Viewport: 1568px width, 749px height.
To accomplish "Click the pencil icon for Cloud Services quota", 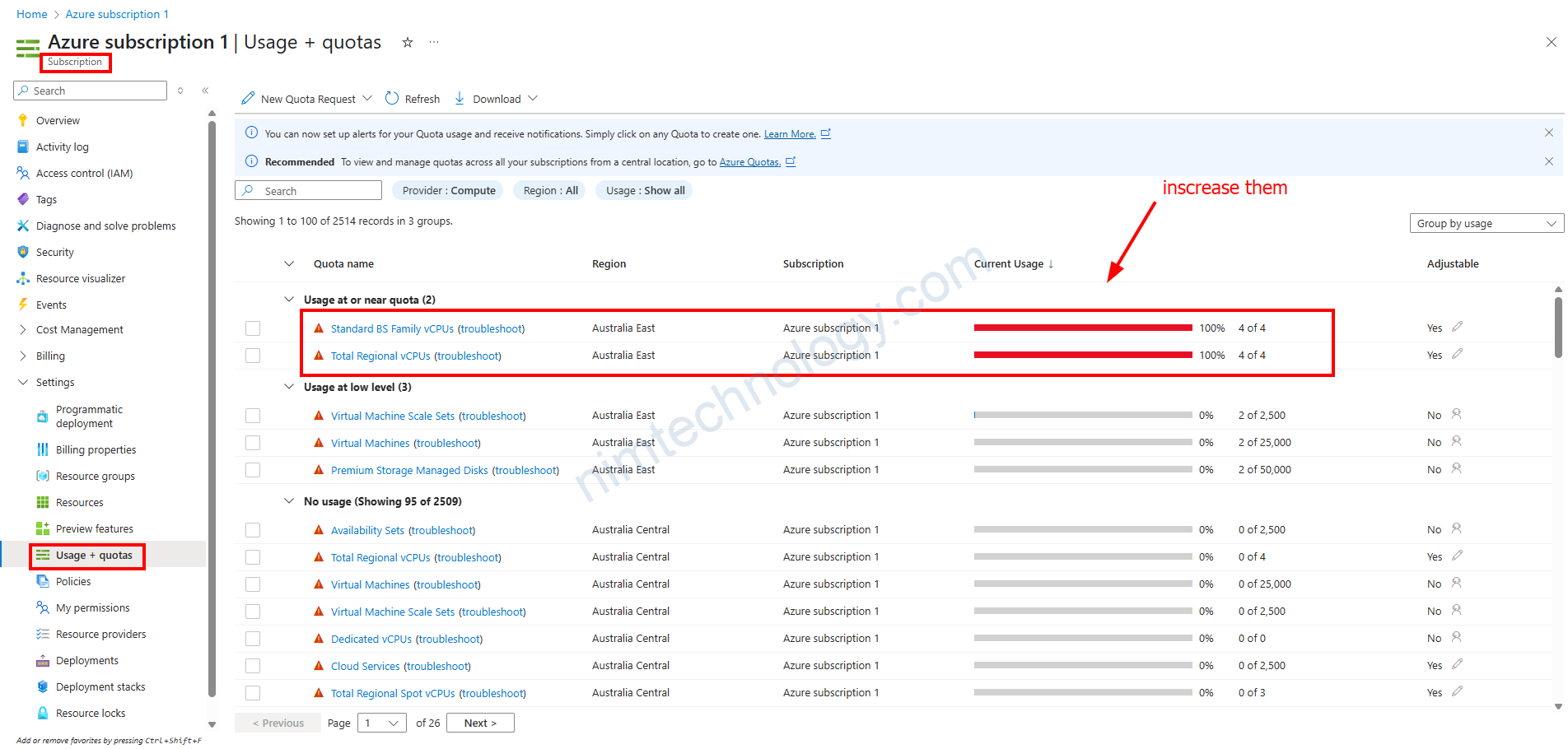I will (x=1457, y=665).
